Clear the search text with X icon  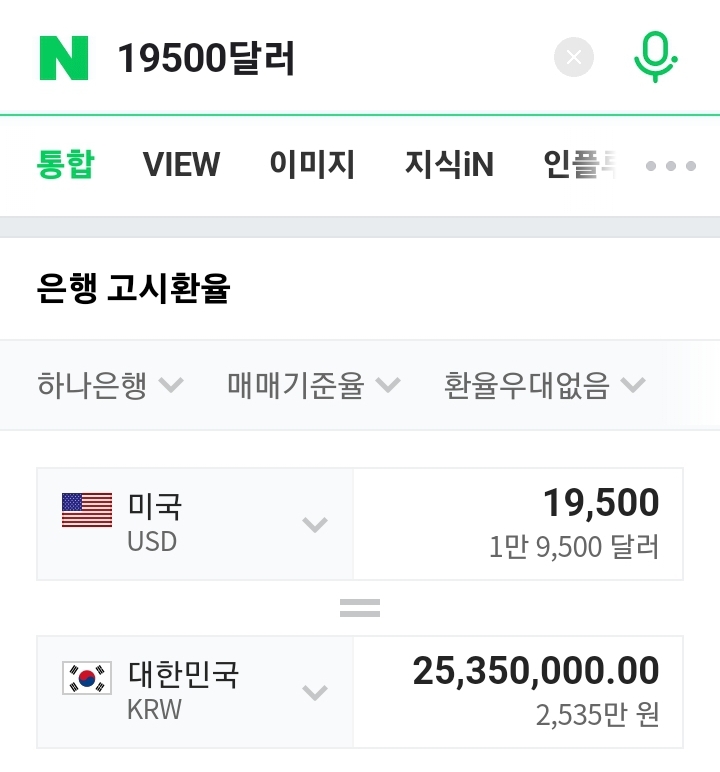[574, 58]
